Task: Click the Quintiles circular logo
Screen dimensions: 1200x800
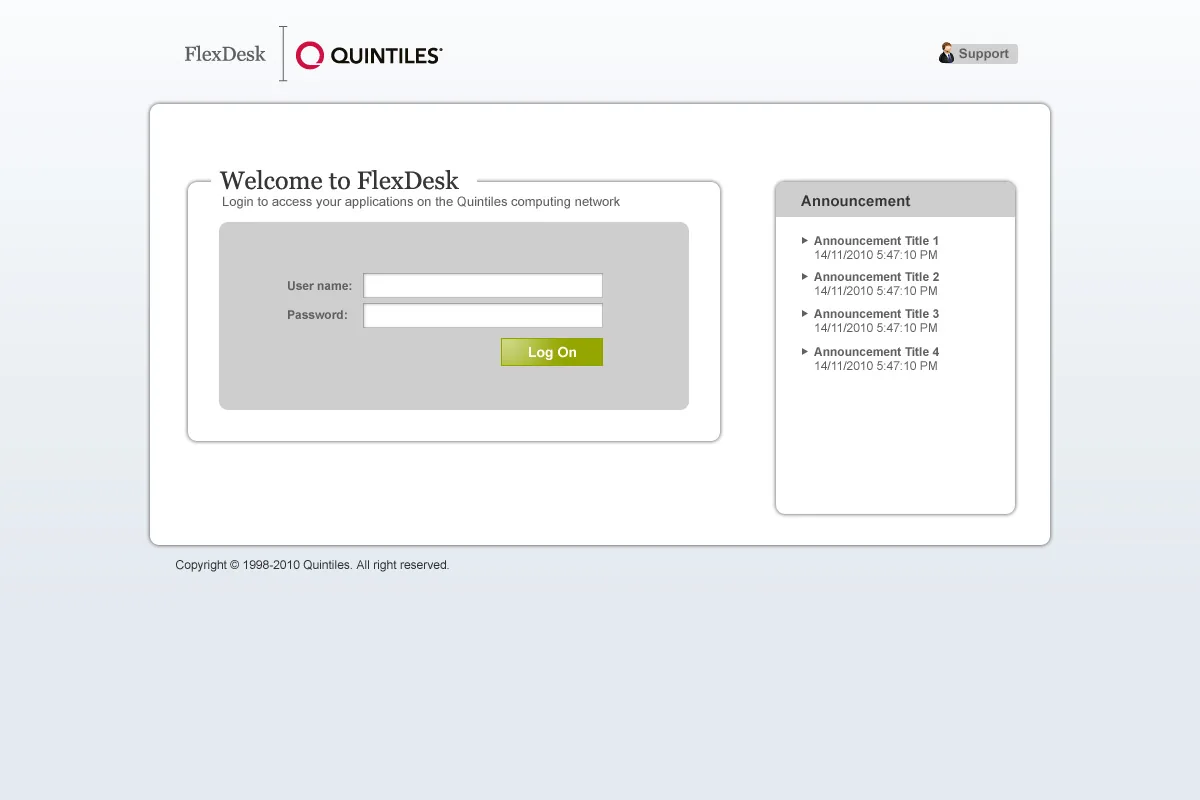Action: [x=310, y=55]
